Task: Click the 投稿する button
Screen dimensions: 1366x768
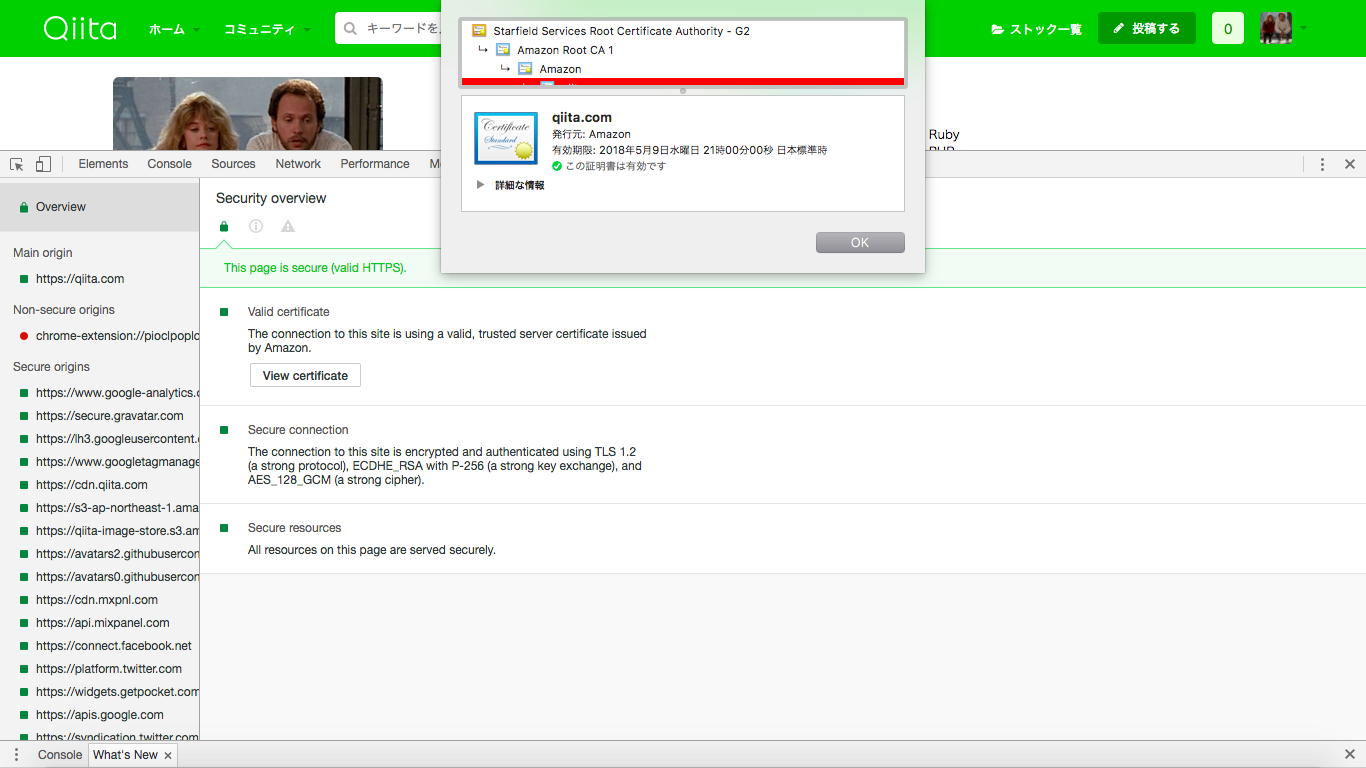Action: (x=1146, y=28)
